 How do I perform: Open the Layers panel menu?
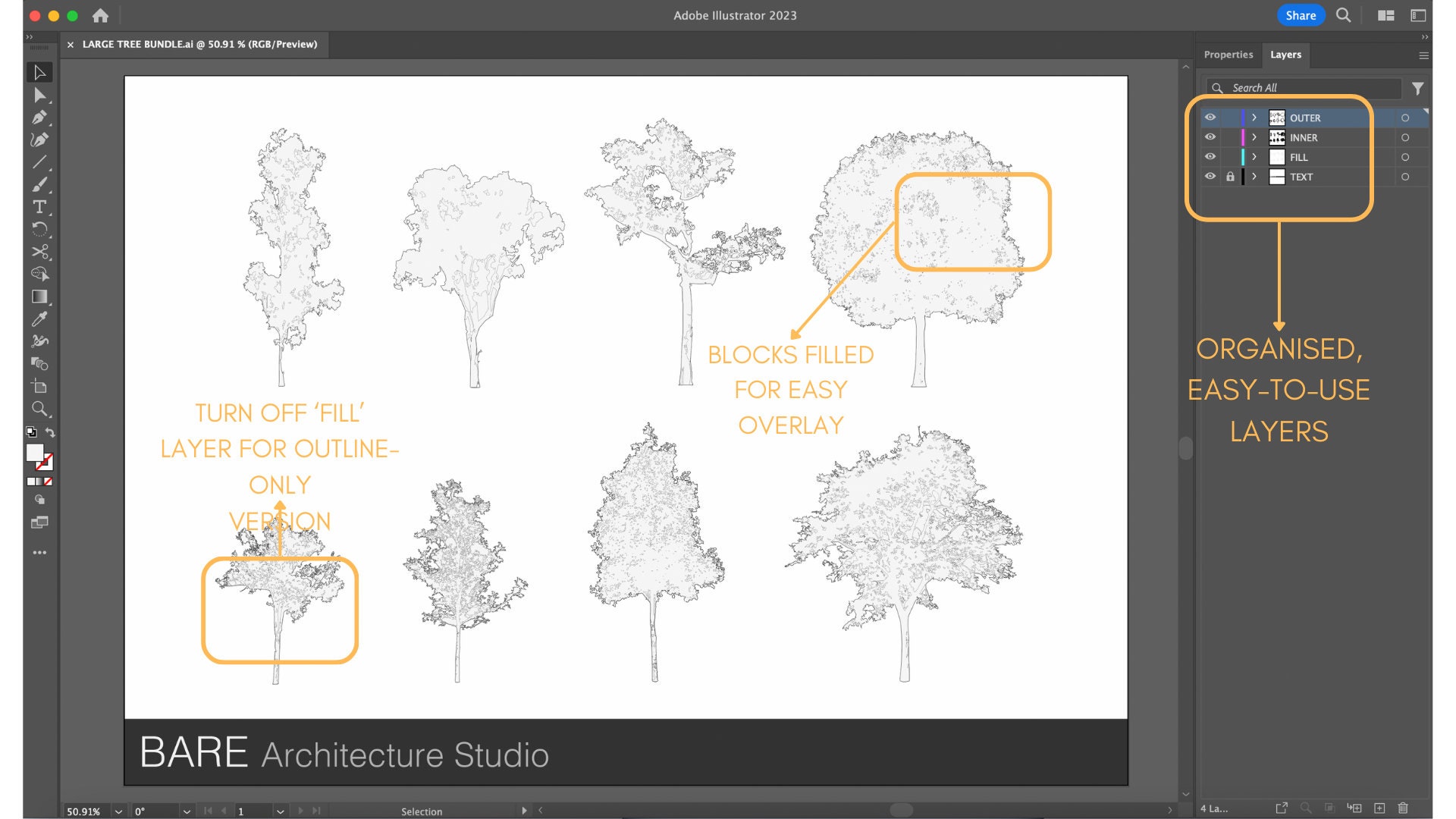(1423, 55)
